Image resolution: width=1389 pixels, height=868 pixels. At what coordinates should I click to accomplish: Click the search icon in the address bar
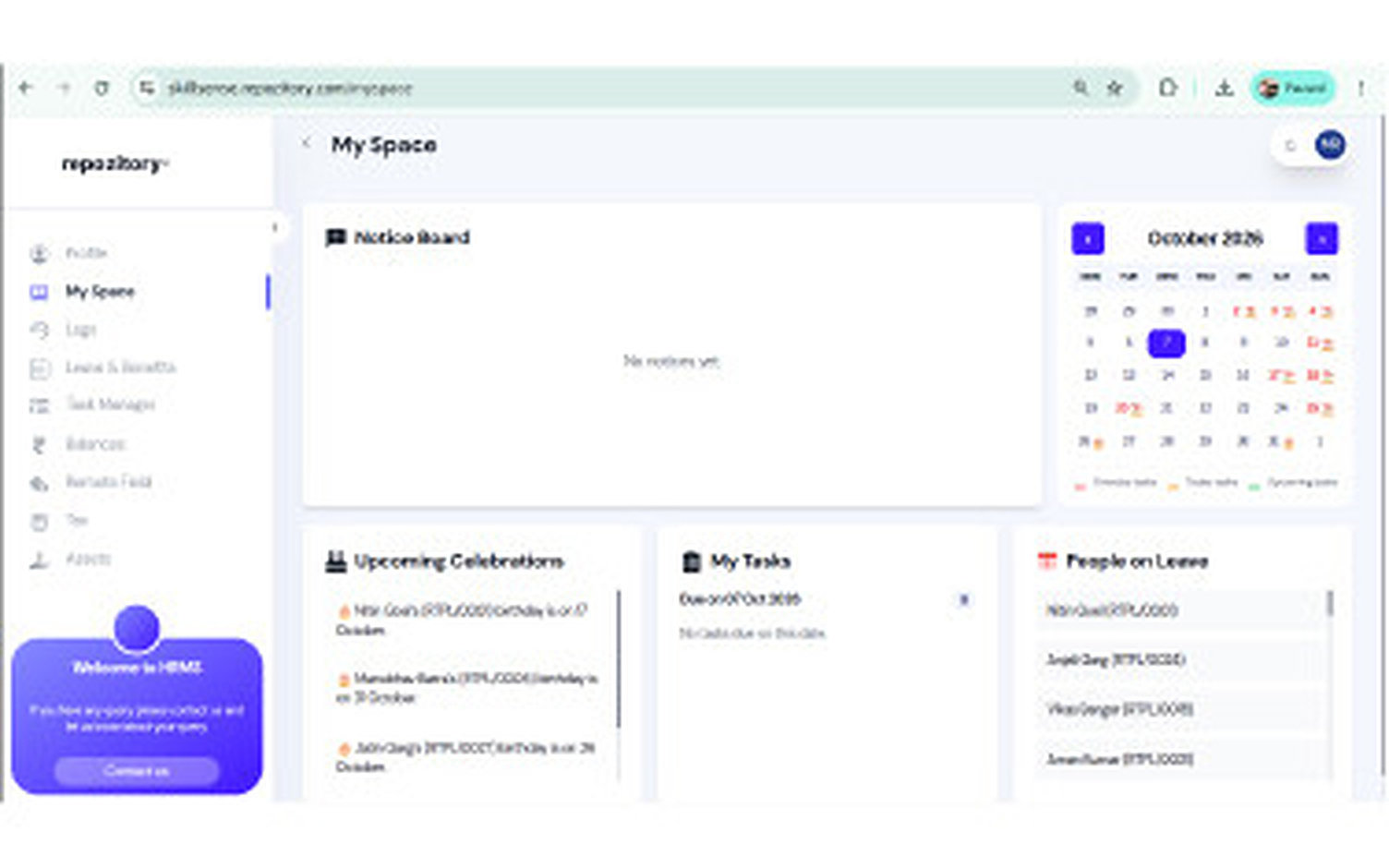(1080, 88)
